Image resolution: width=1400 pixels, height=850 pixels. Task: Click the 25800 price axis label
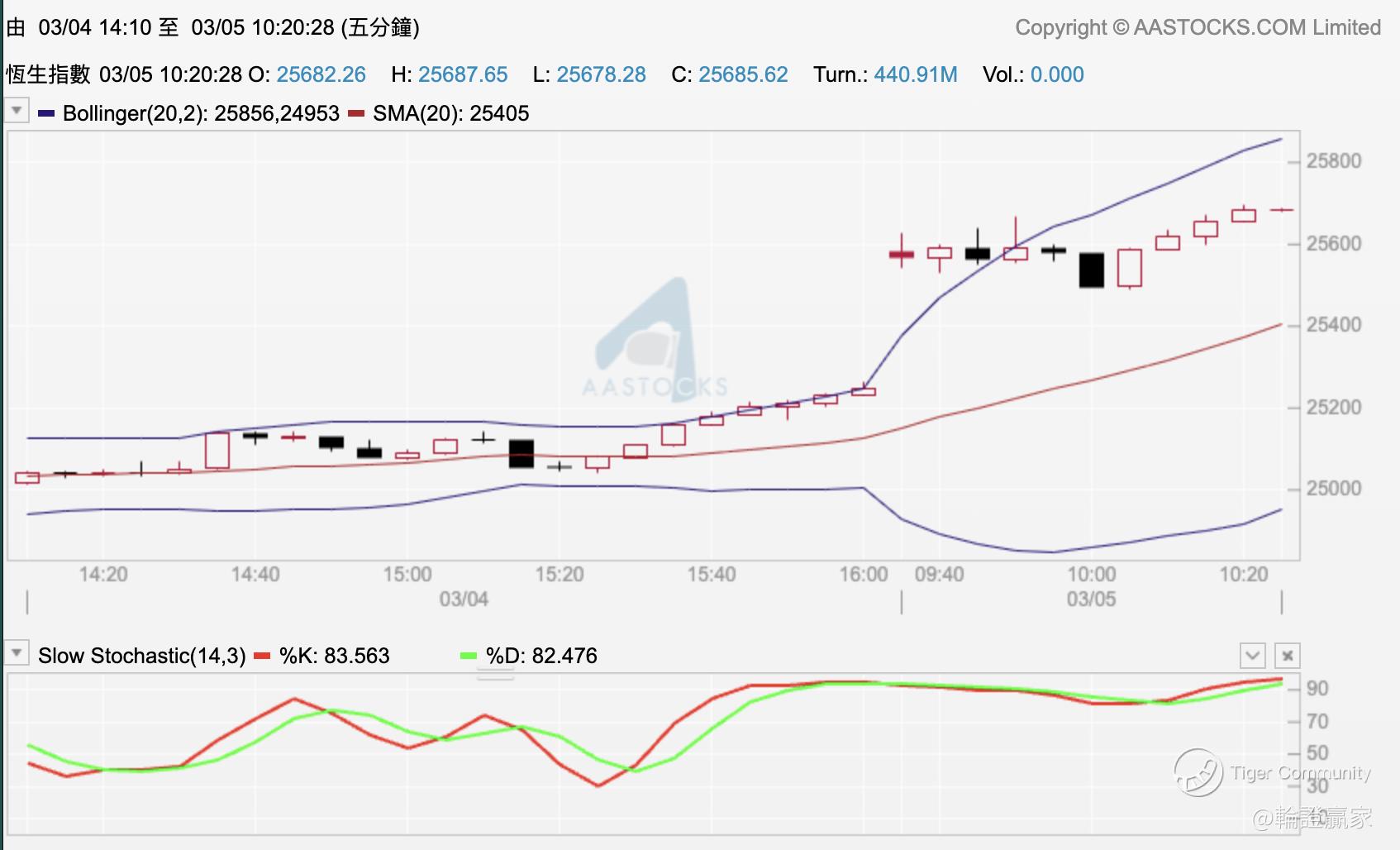tap(1333, 160)
